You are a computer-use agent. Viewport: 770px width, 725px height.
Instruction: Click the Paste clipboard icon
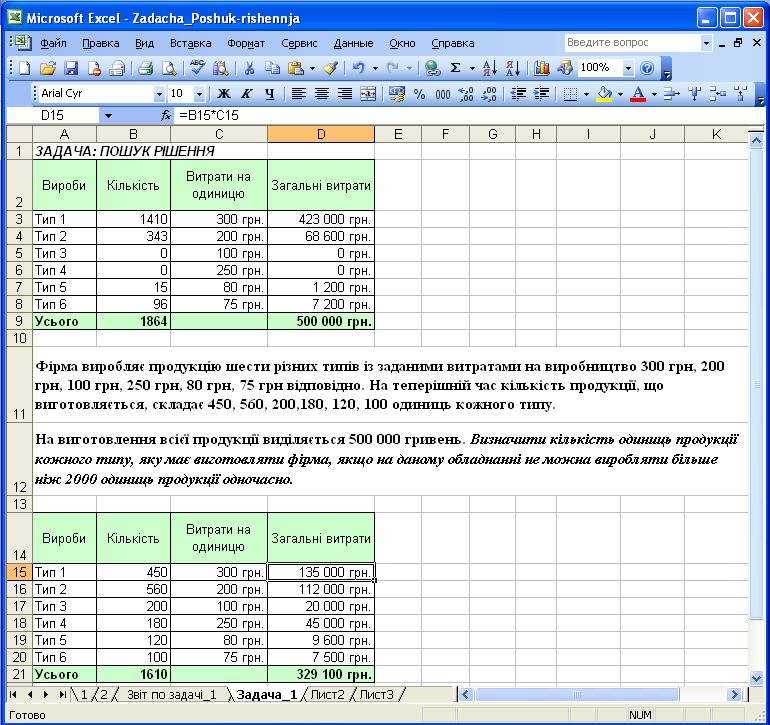tap(296, 68)
